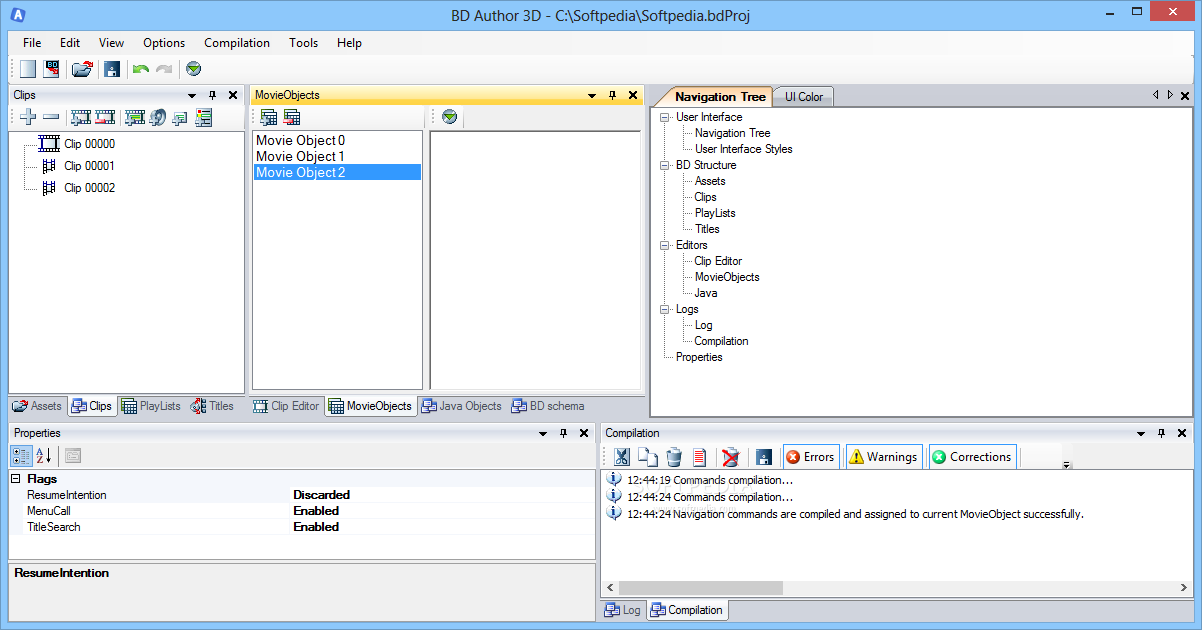Open the Compilation menu

[237, 43]
